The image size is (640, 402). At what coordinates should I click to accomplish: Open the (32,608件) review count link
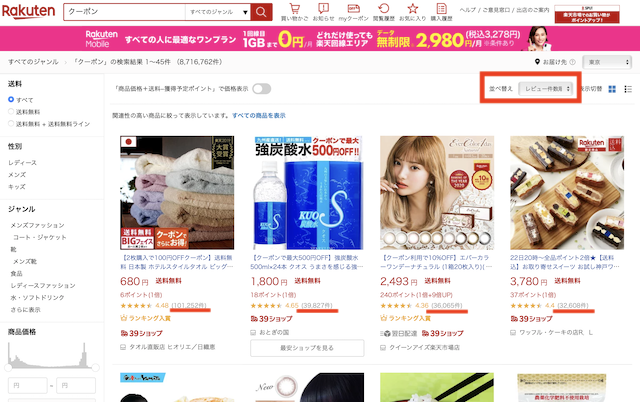(573, 305)
